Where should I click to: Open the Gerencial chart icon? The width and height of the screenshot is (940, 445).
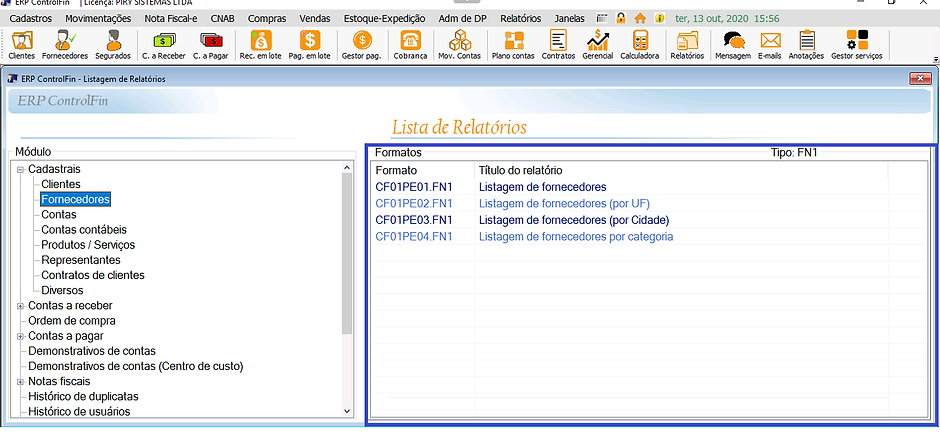(598, 46)
